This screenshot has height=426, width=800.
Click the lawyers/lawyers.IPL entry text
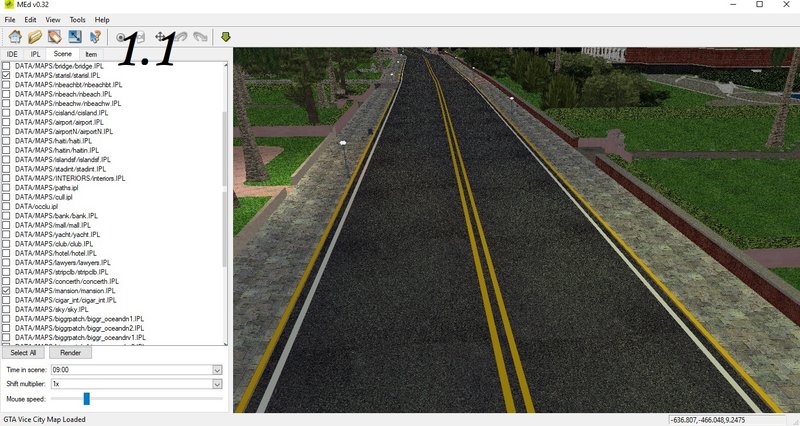click(x=62, y=262)
